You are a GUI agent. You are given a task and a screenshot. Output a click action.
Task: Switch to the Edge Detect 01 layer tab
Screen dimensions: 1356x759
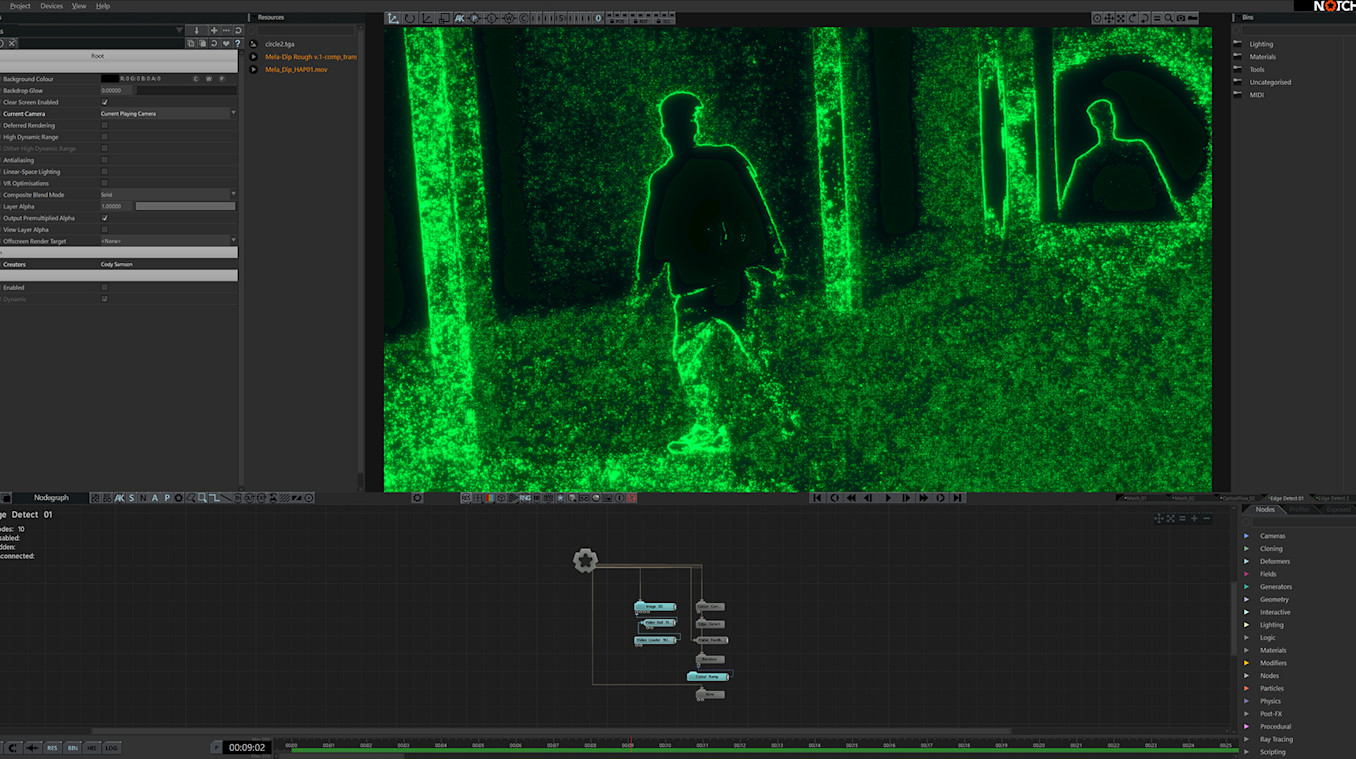pyautogui.click(x=1286, y=498)
